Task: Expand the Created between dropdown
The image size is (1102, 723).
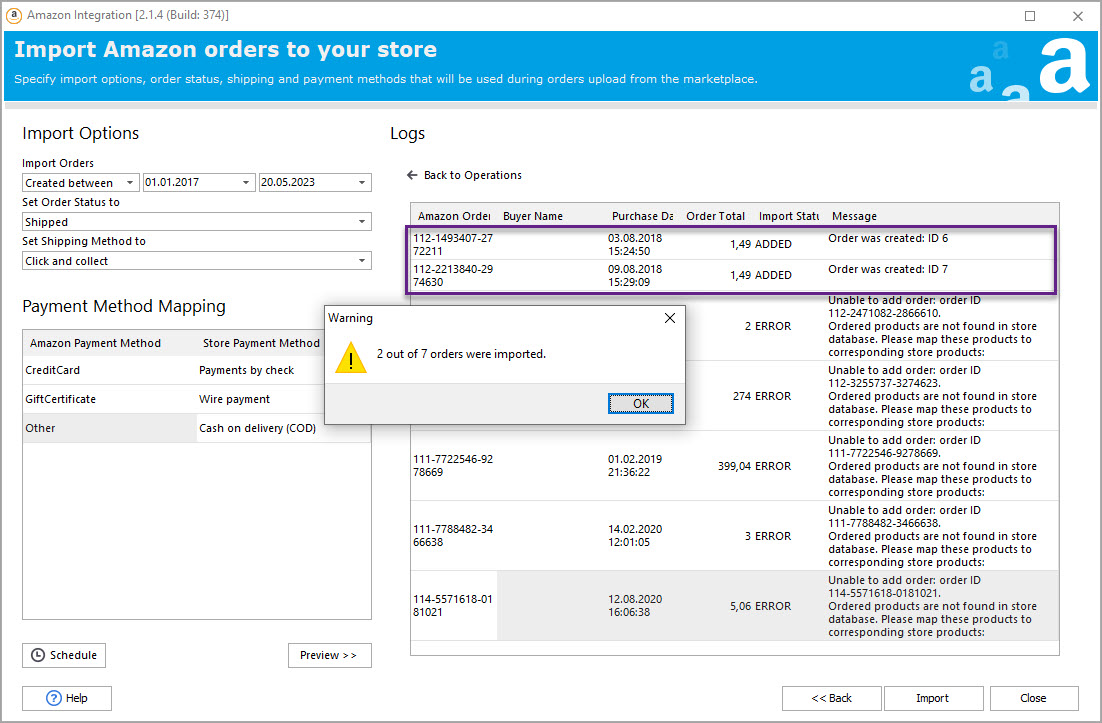Action: coord(130,183)
